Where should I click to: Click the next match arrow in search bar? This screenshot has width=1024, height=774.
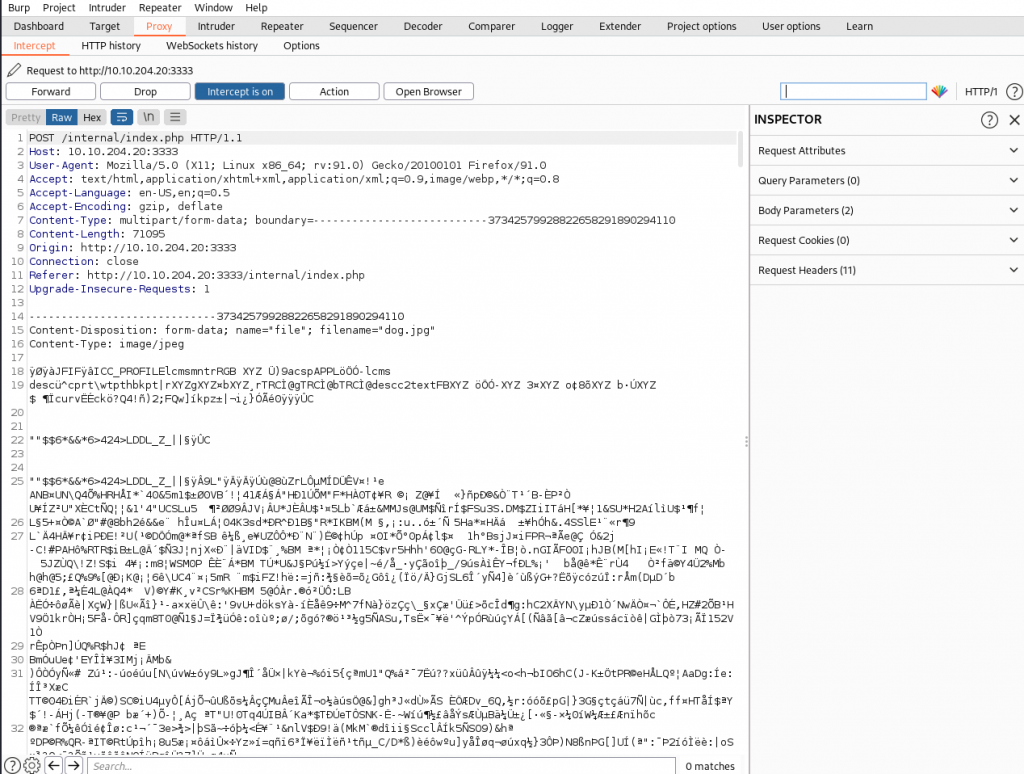click(x=73, y=765)
